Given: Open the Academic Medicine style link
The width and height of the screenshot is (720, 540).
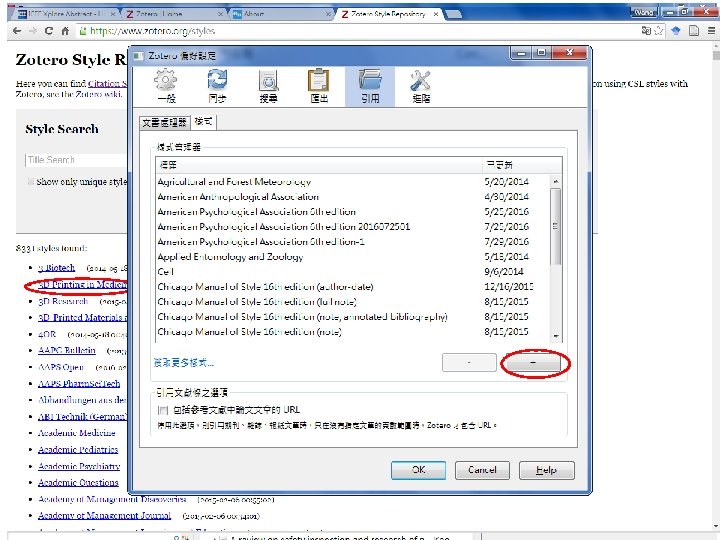Looking at the screenshot, I should [x=77, y=433].
